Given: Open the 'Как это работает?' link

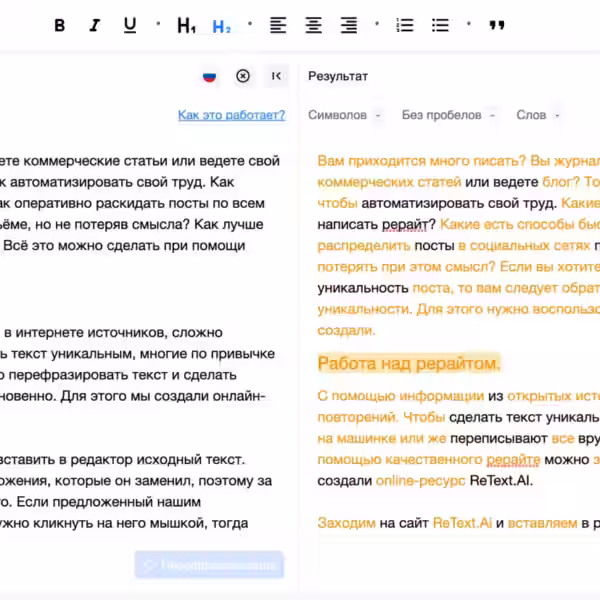Looking at the screenshot, I should tap(231, 115).
